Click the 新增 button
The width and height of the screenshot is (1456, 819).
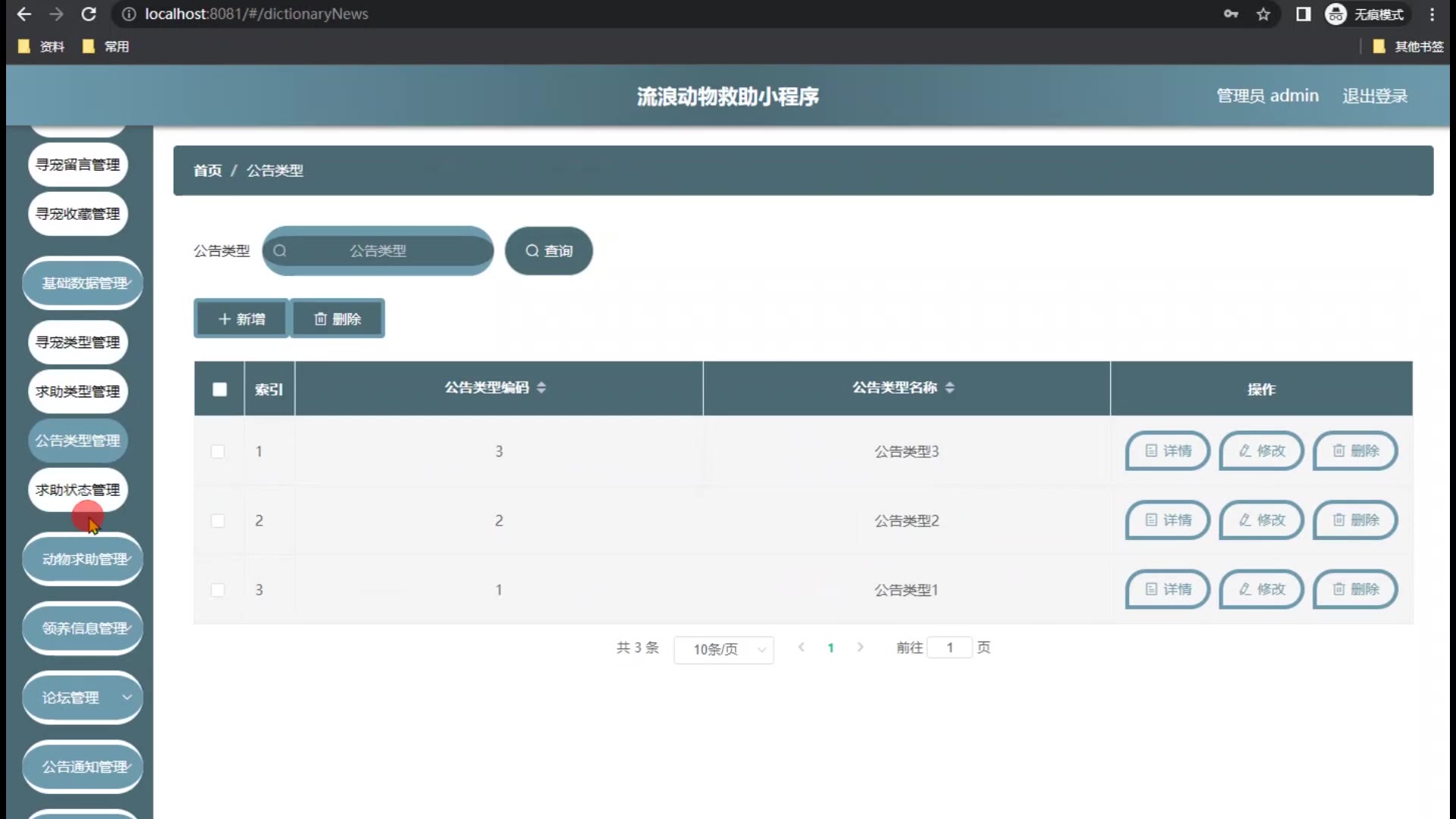pyautogui.click(x=241, y=318)
